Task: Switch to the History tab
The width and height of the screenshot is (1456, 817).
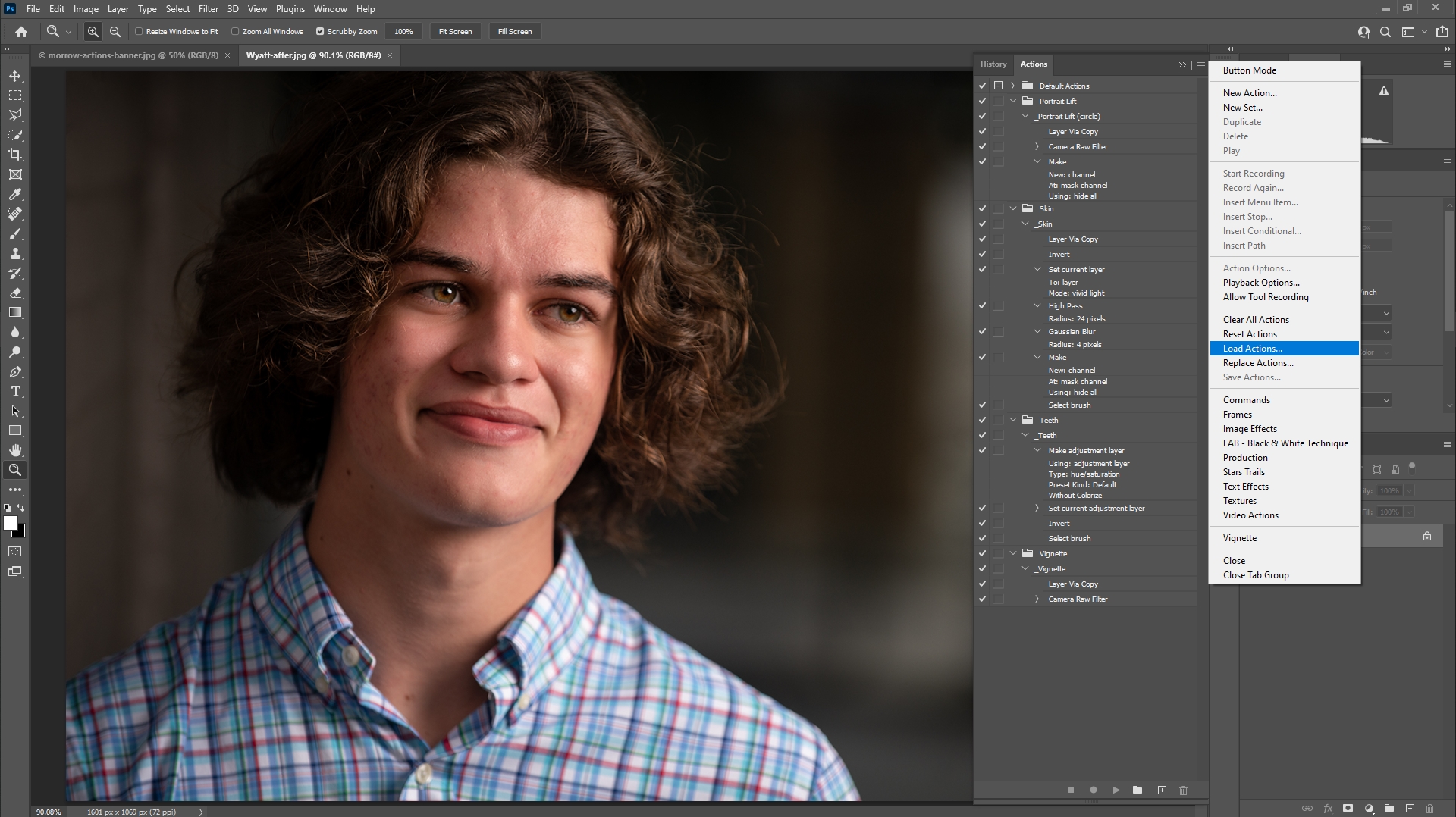Action: click(993, 64)
